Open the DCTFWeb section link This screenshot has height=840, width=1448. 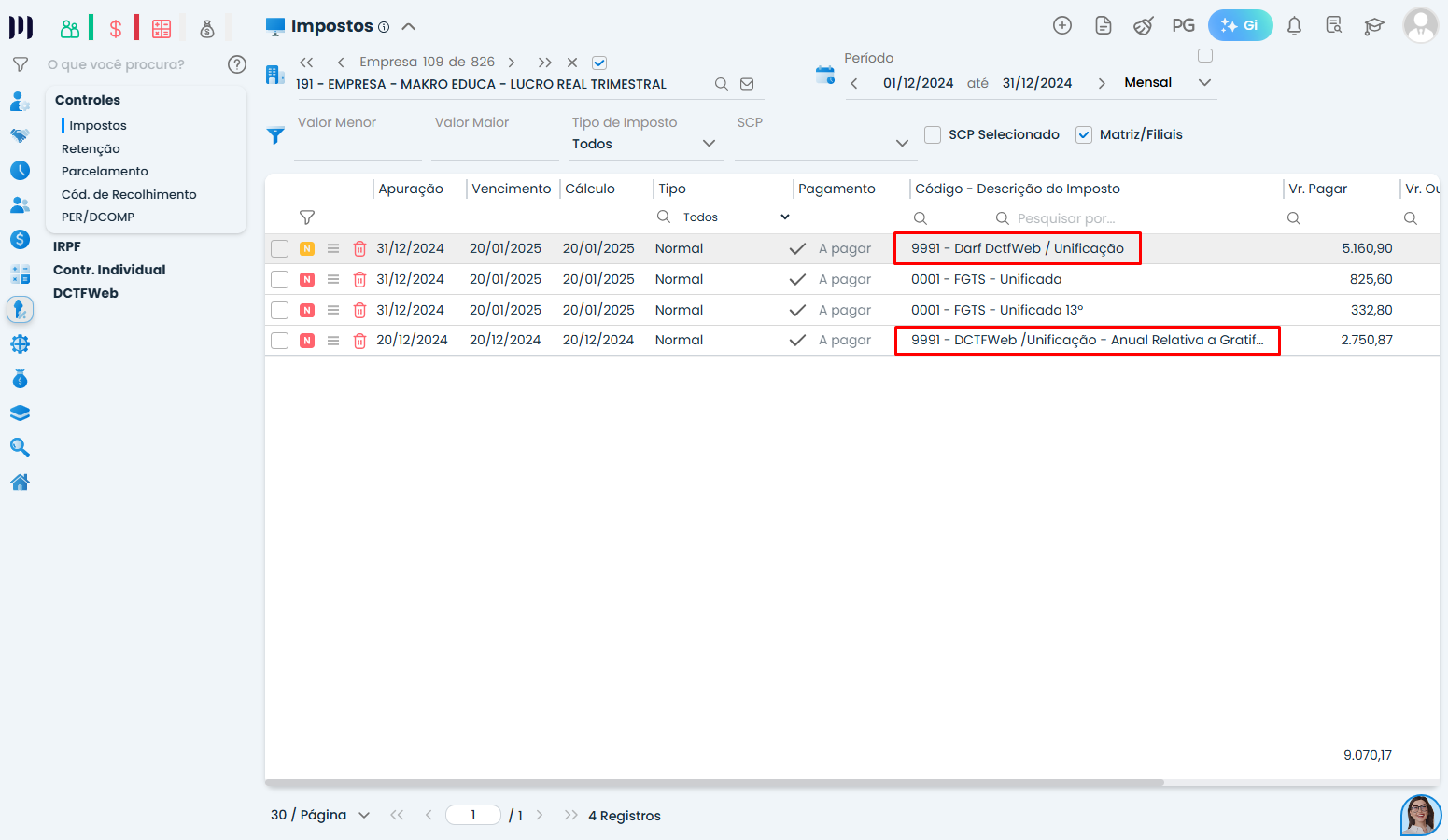point(86,293)
